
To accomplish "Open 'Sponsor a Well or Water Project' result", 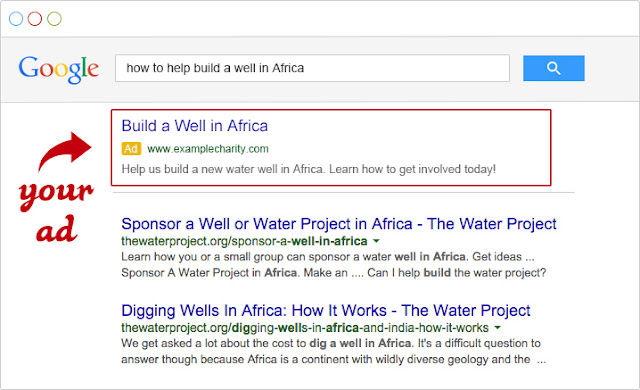I will (339, 224).
